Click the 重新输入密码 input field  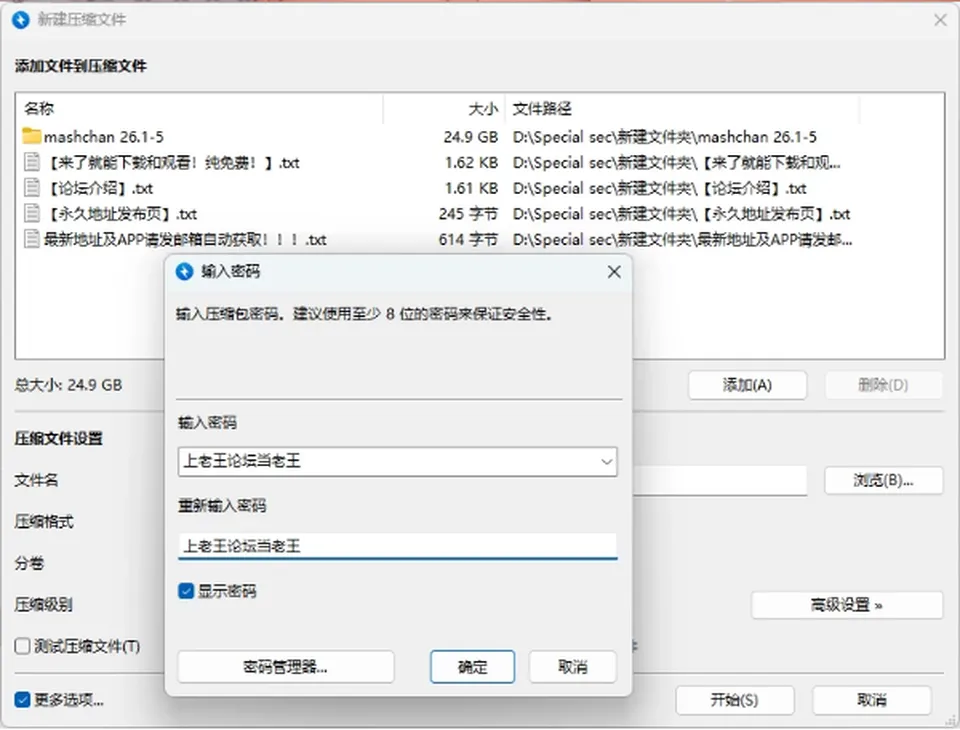point(397,546)
